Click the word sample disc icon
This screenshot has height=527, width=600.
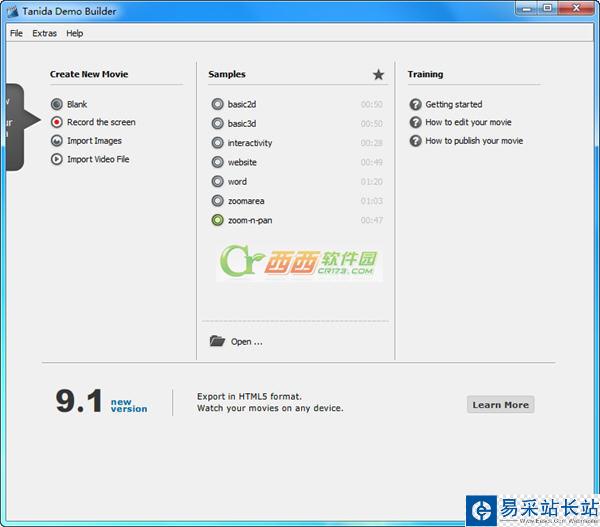[x=217, y=181]
